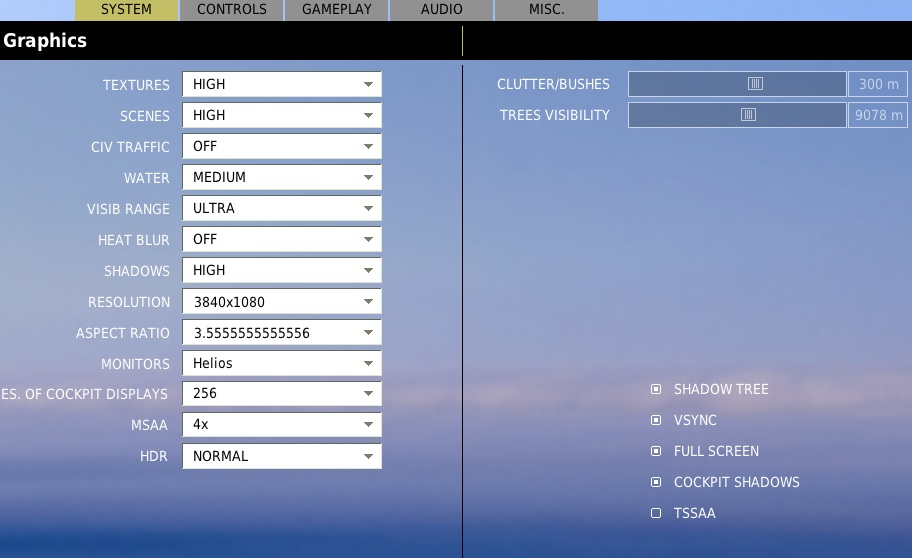Open the MISC. tab
Screen dimensions: 912x558
click(x=546, y=10)
